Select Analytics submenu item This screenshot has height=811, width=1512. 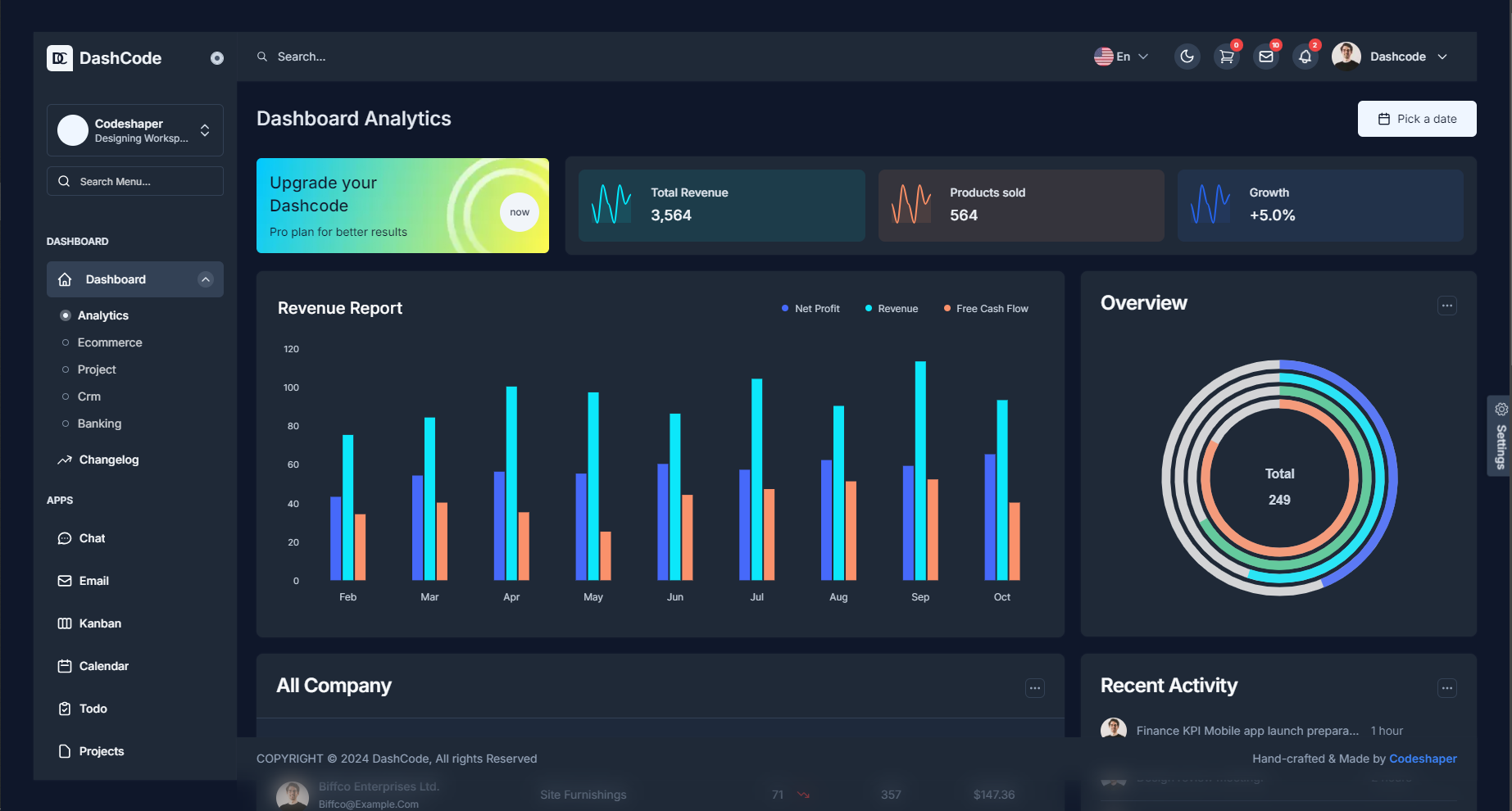click(x=103, y=315)
